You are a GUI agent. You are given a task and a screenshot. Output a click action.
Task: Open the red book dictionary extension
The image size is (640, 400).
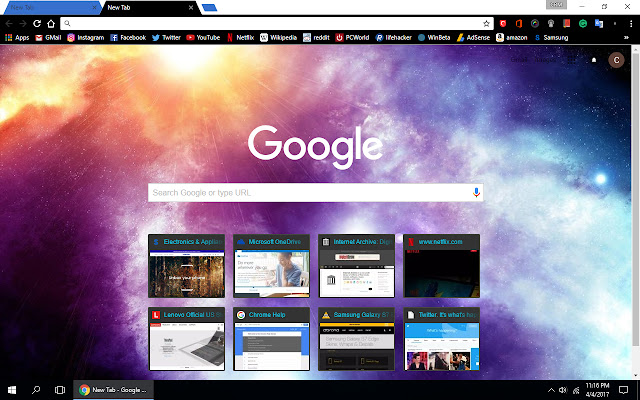coord(567,24)
